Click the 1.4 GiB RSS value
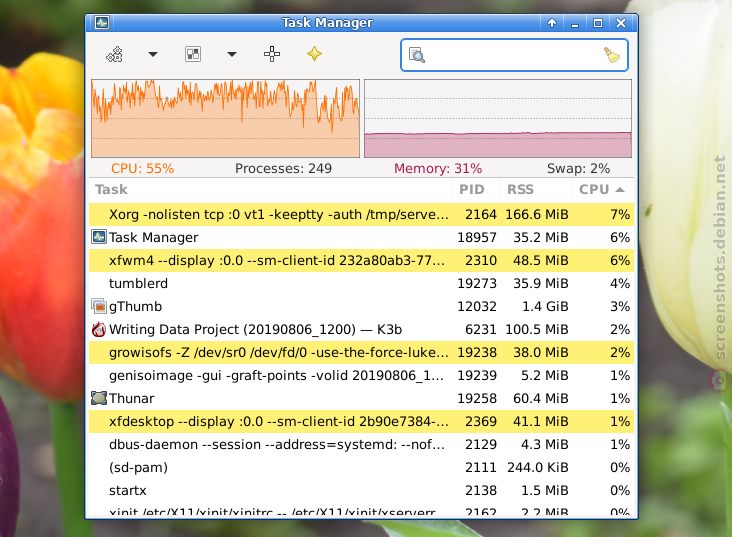The image size is (732, 537). pyautogui.click(x=545, y=306)
